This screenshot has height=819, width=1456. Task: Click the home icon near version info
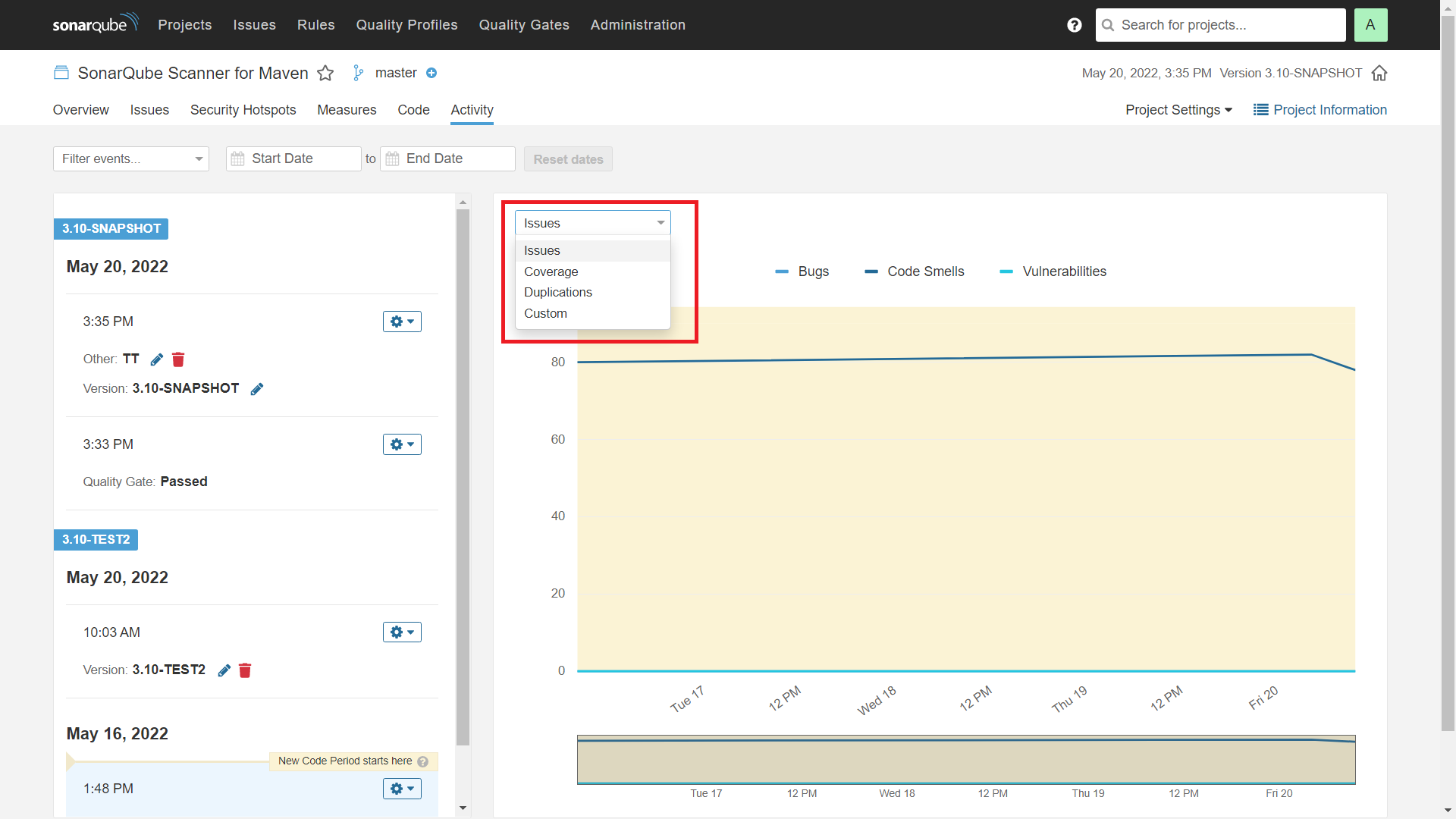1379,73
